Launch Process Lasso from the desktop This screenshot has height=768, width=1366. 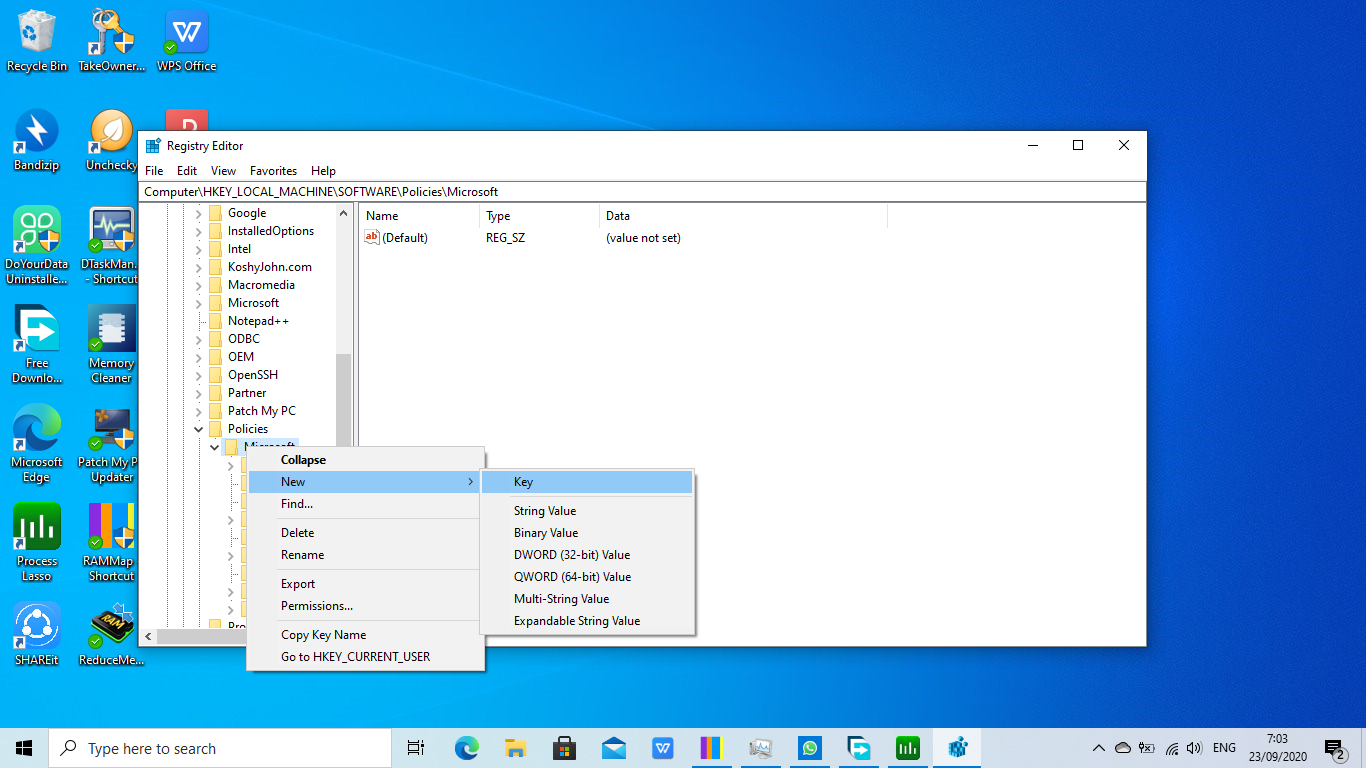point(37,542)
